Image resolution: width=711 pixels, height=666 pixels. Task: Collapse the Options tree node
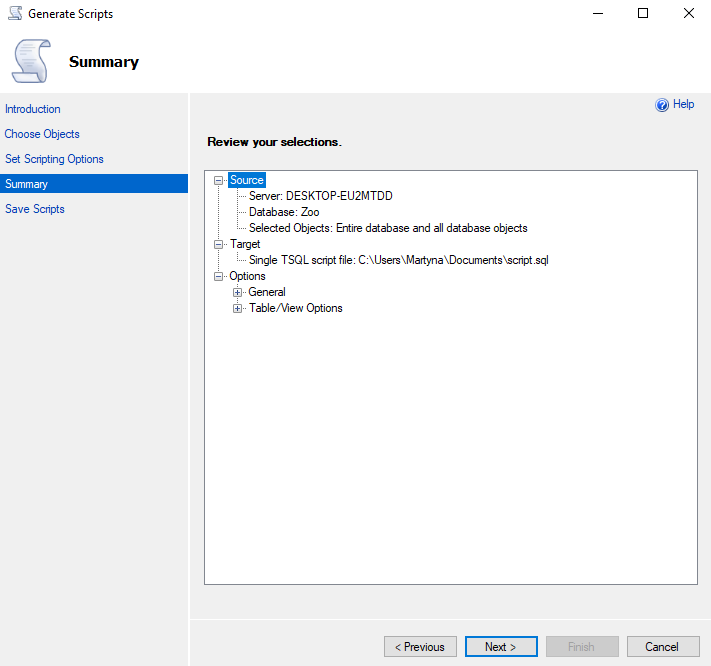pos(219,276)
